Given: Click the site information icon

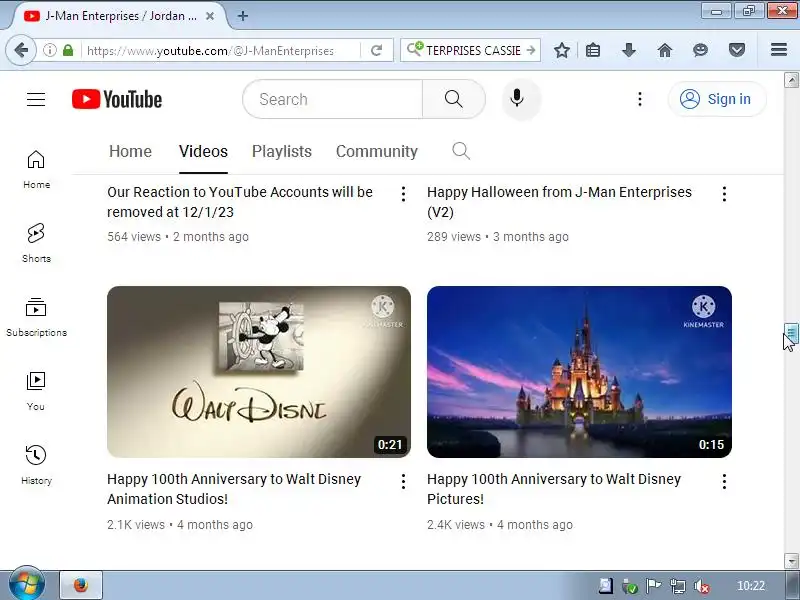Looking at the screenshot, I should point(49,50).
